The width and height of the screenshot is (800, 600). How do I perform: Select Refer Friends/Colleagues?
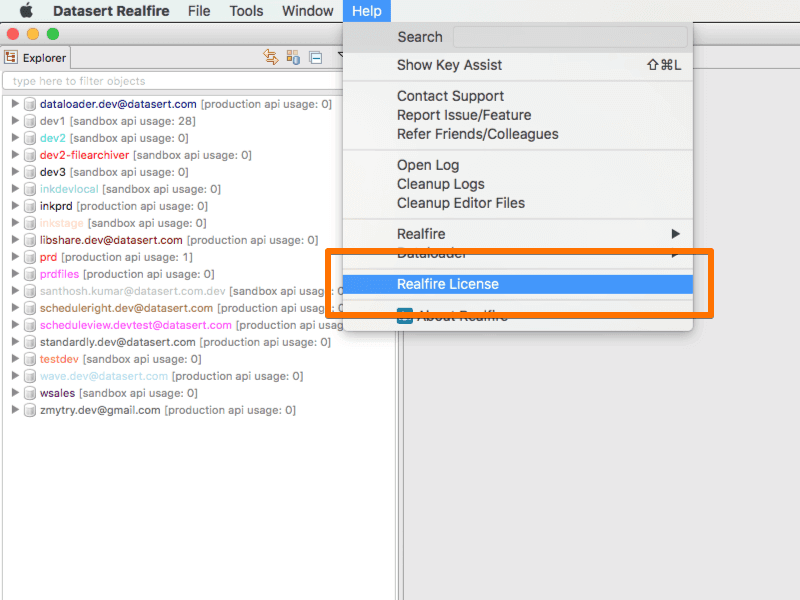coord(517,134)
